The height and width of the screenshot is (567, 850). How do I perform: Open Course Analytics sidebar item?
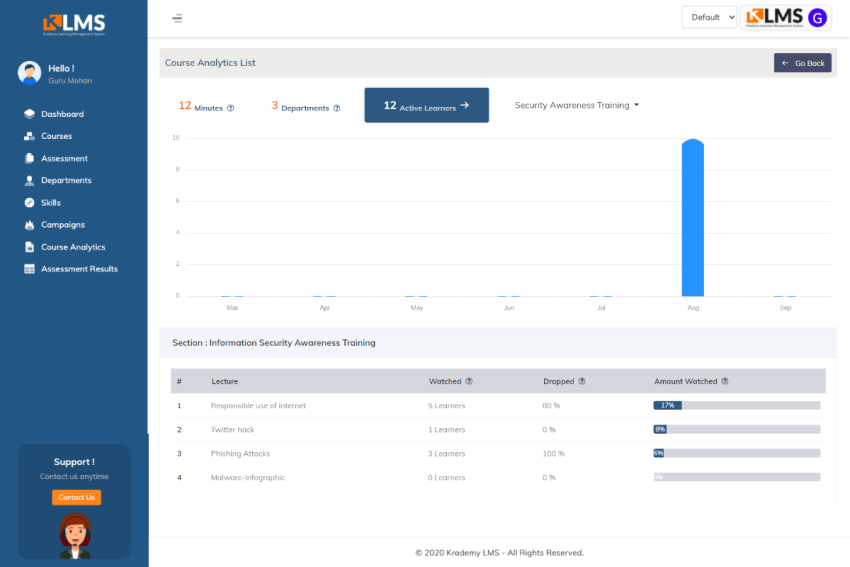point(73,247)
